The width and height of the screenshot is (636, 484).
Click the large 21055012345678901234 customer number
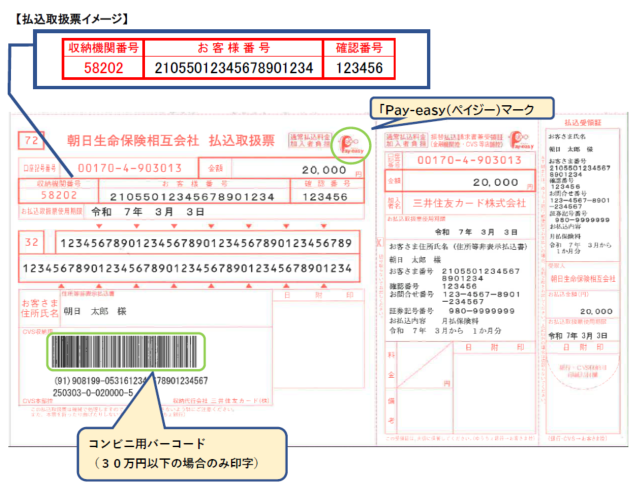[234, 68]
